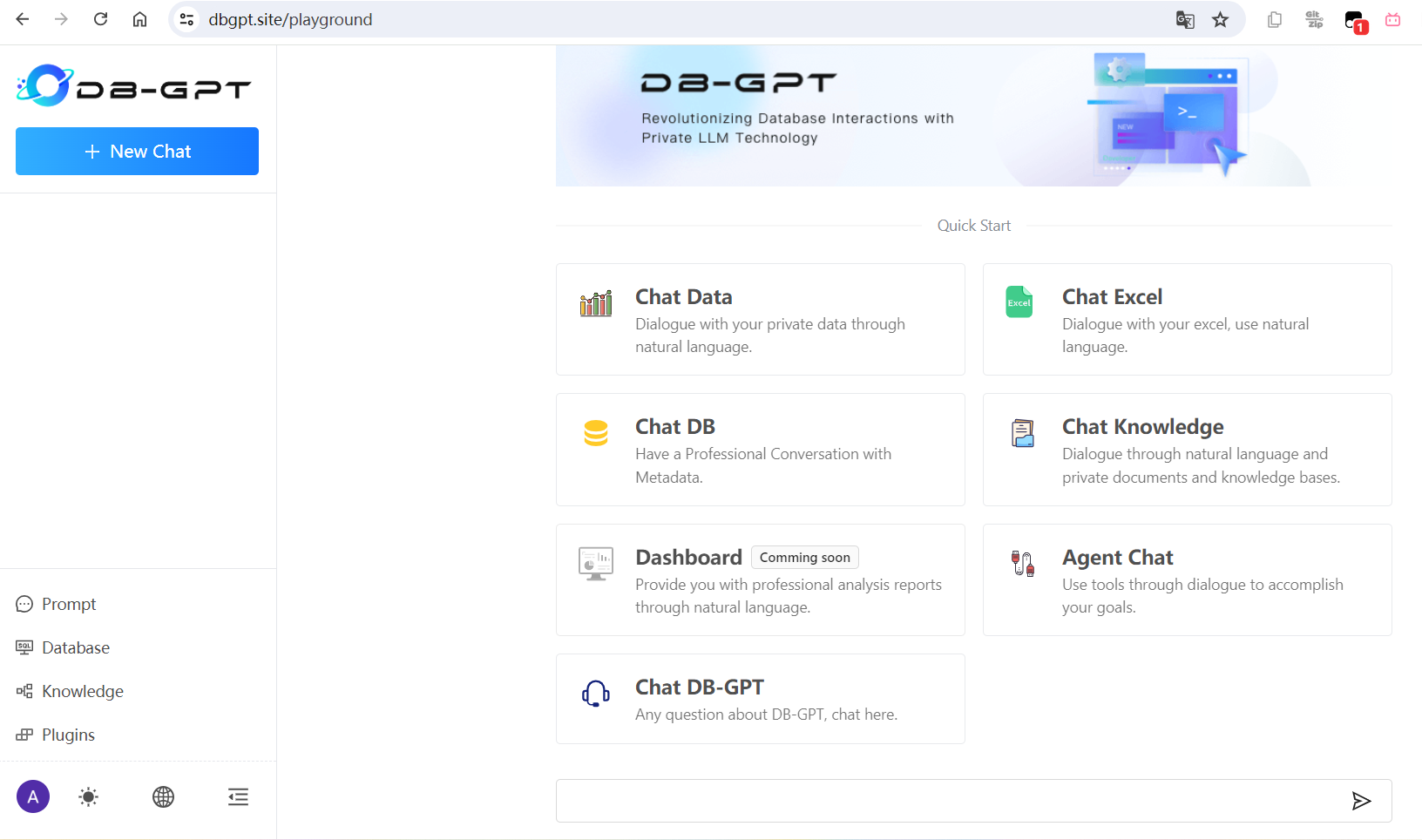The image size is (1422, 840).
Task: Send the message with arrow icon
Action: click(1361, 801)
